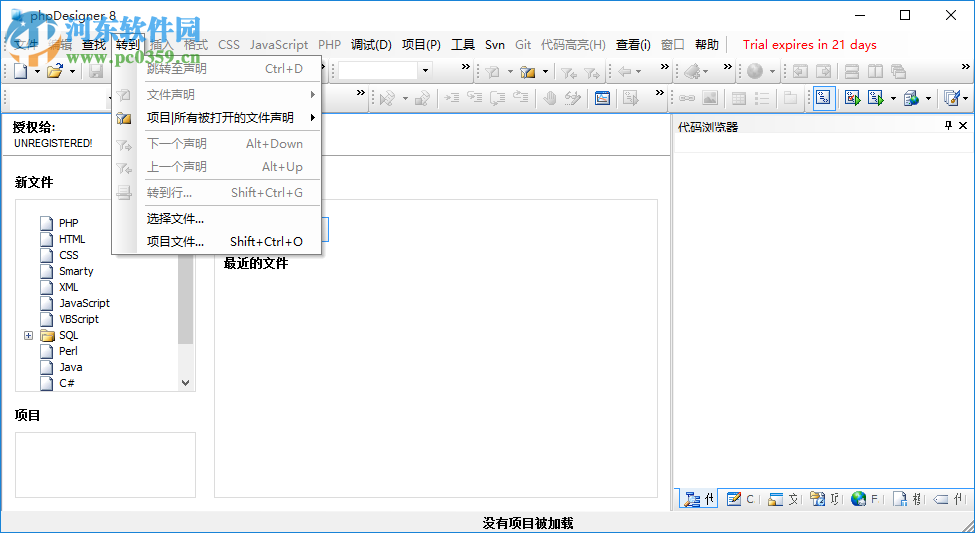Switch to pencil editor bottom tab
Viewport: 975px width, 533px height.
(740, 499)
